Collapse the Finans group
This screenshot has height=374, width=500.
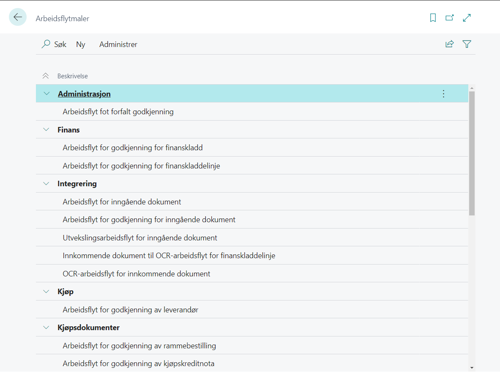(x=46, y=130)
